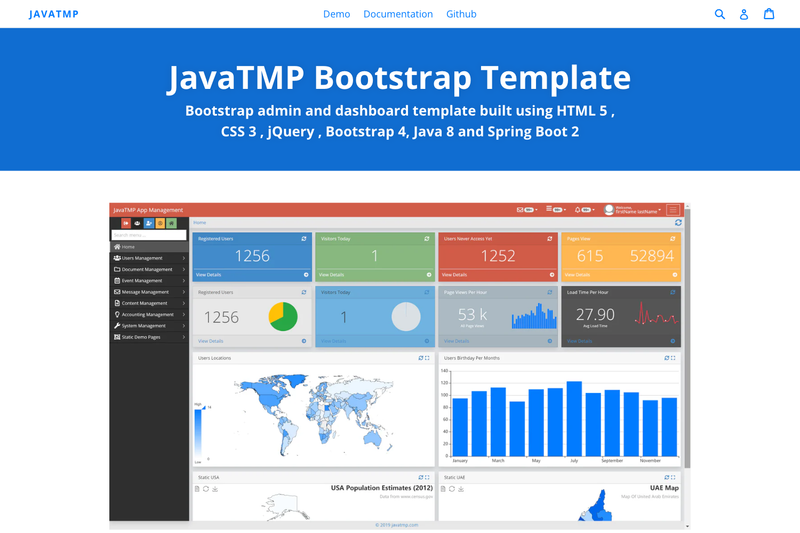Click View Details on green Visitors Today card
The width and height of the screenshot is (800, 533).
[331, 275]
